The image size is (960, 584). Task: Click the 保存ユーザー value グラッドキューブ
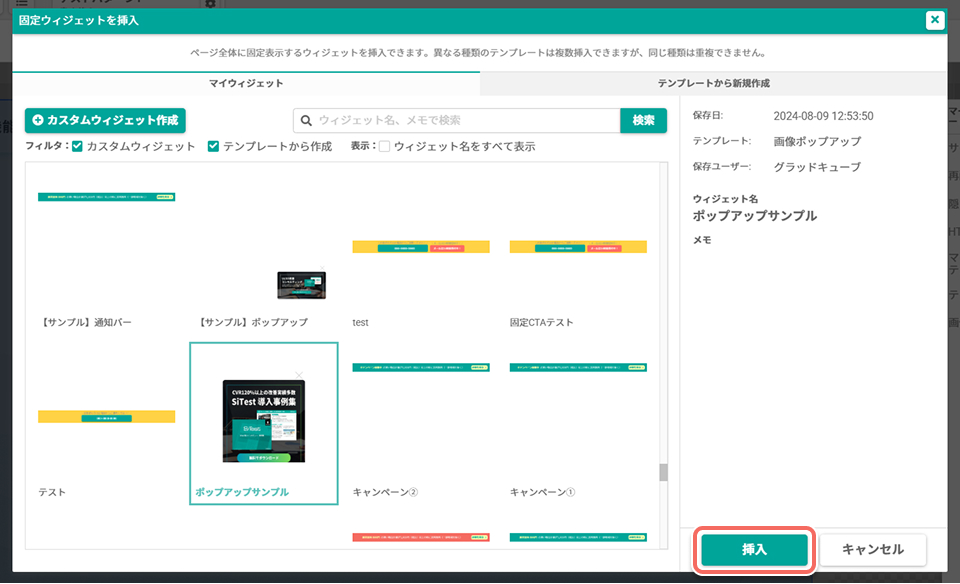pos(817,167)
